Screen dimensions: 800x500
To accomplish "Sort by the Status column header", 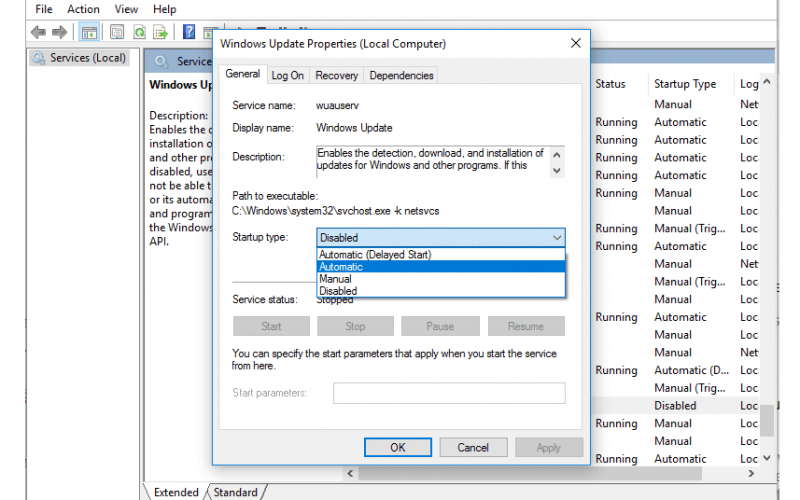I will coord(610,84).
